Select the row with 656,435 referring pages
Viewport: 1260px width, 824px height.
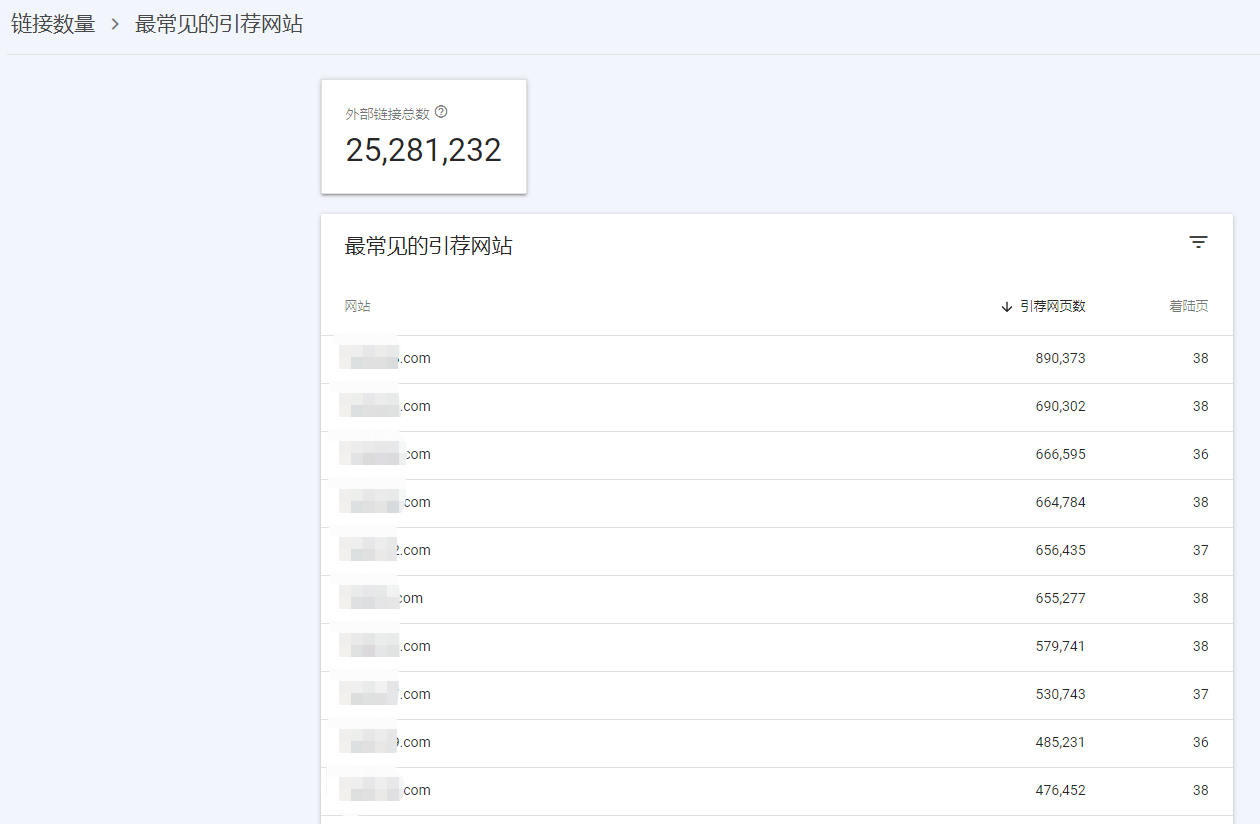[x=776, y=551]
